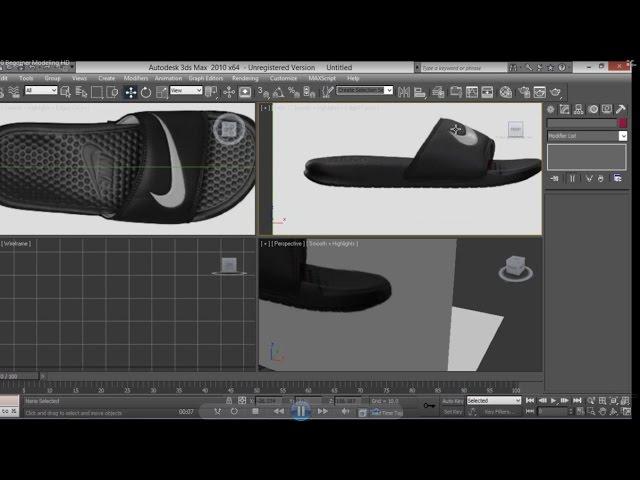Open the Customize menu
This screenshot has width=640, height=480.
click(x=283, y=78)
